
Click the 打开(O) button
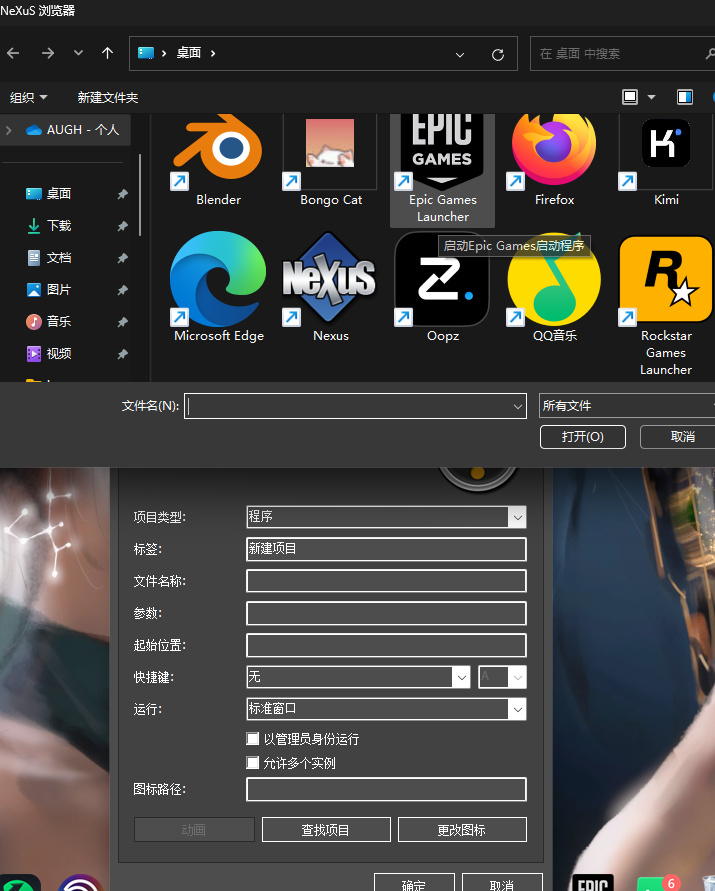pos(583,437)
